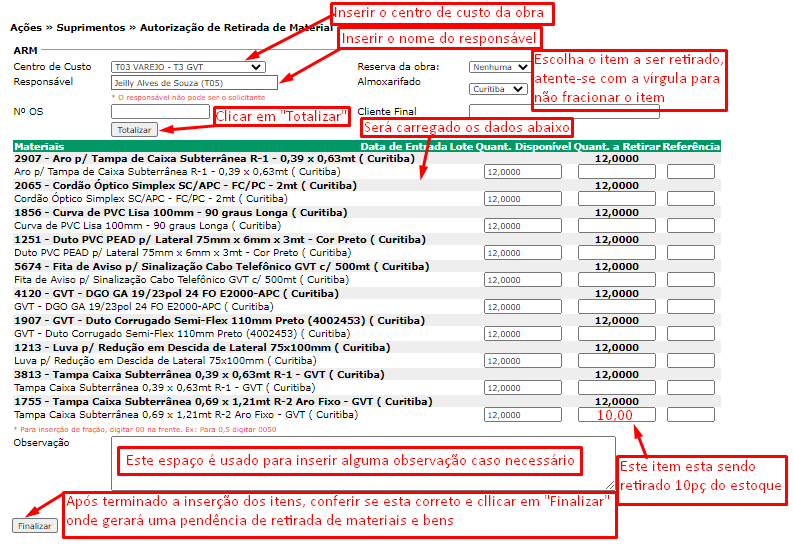
Task: Expand the Reserva da obra dropdown
Action: pos(499,67)
